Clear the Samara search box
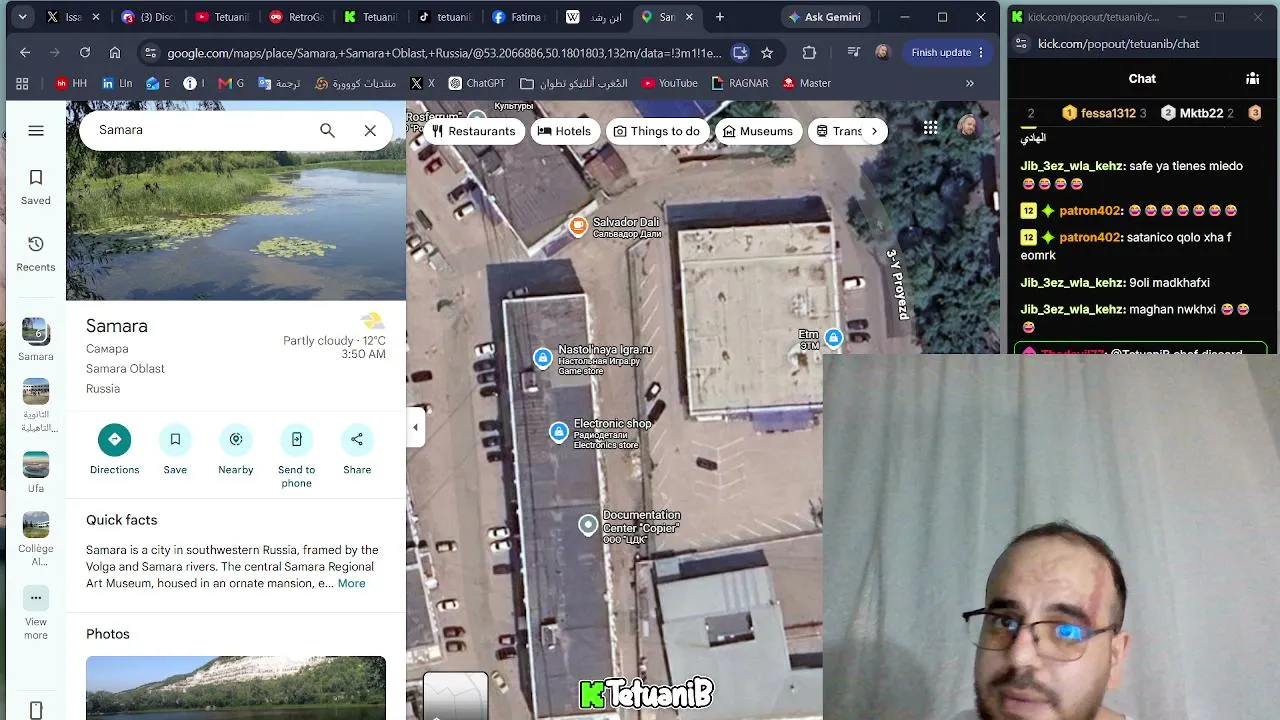Image resolution: width=1280 pixels, height=720 pixels. 370,130
